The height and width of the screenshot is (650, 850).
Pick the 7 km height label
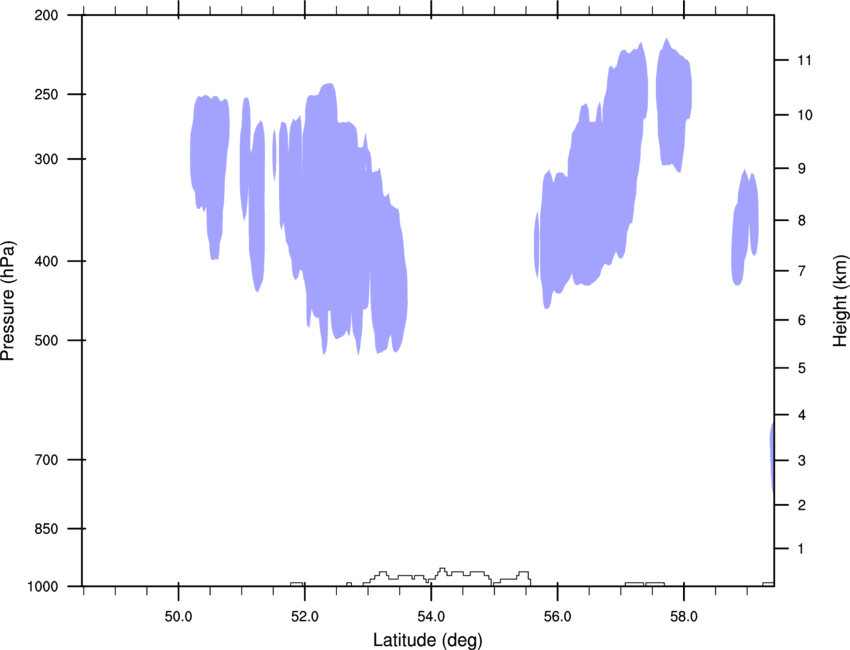click(x=801, y=271)
